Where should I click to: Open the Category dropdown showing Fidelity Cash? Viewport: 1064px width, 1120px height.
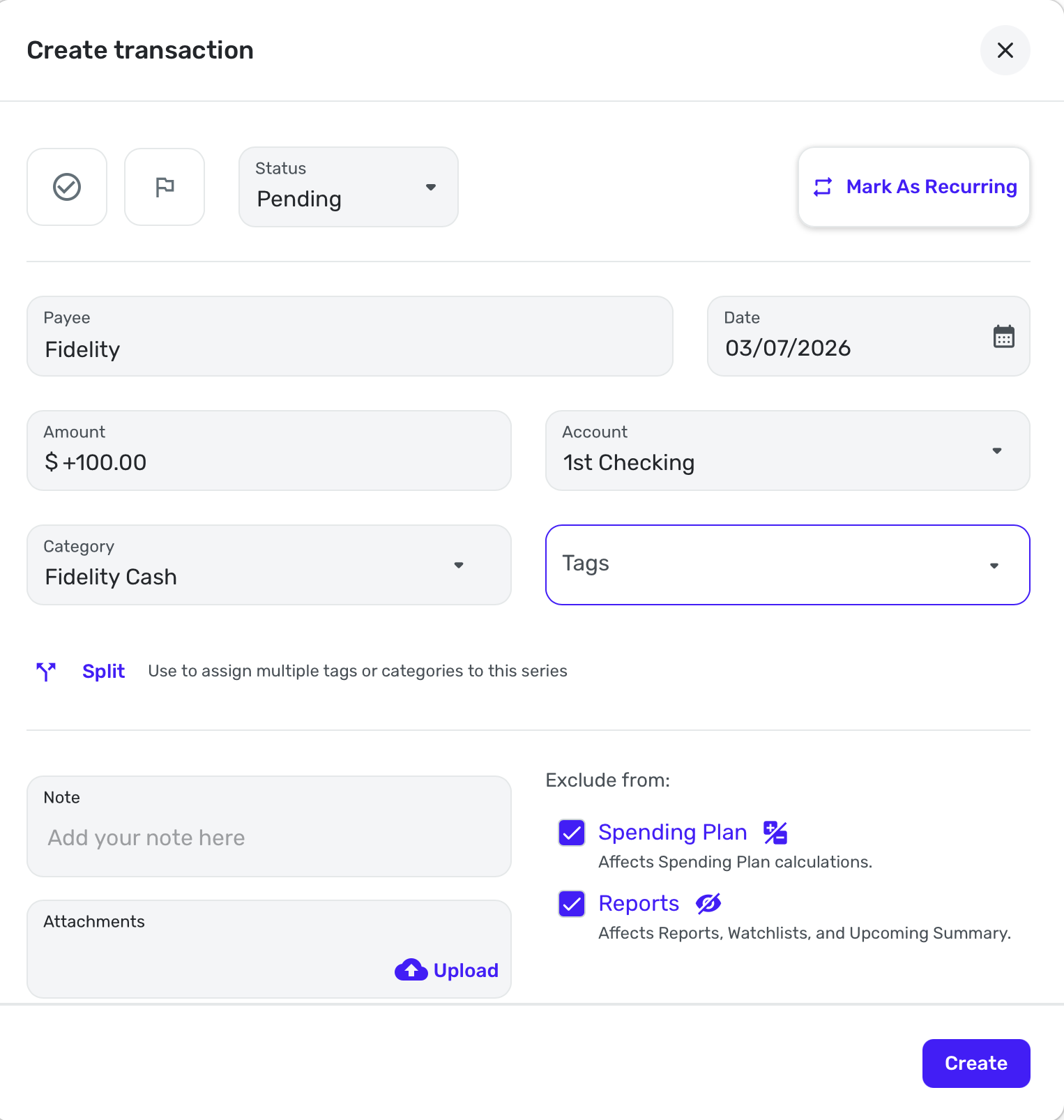point(268,565)
